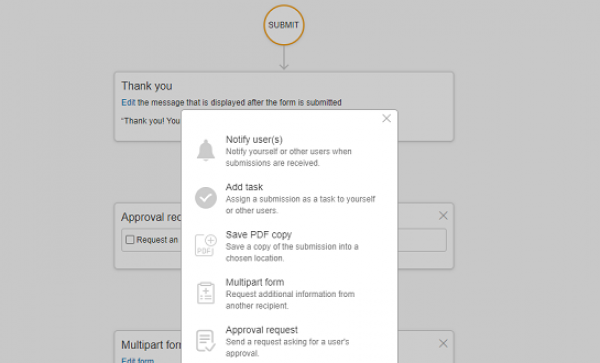Image resolution: width=600 pixels, height=363 pixels.
Task: Click 'Notify yourself or other users' description
Action: tap(289, 157)
